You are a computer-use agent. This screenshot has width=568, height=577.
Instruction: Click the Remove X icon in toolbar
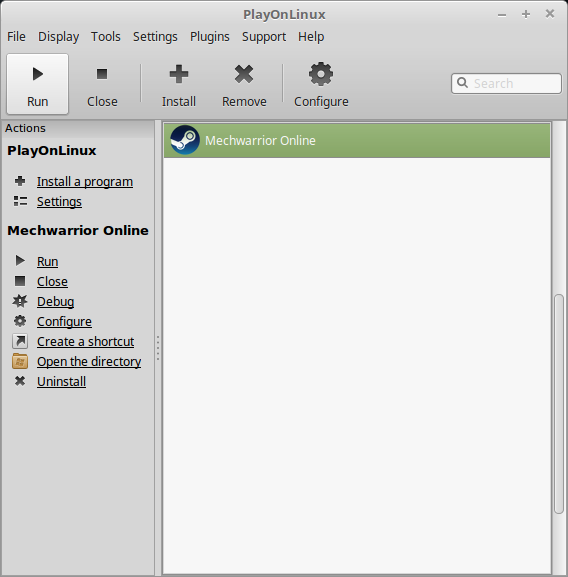click(244, 74)
